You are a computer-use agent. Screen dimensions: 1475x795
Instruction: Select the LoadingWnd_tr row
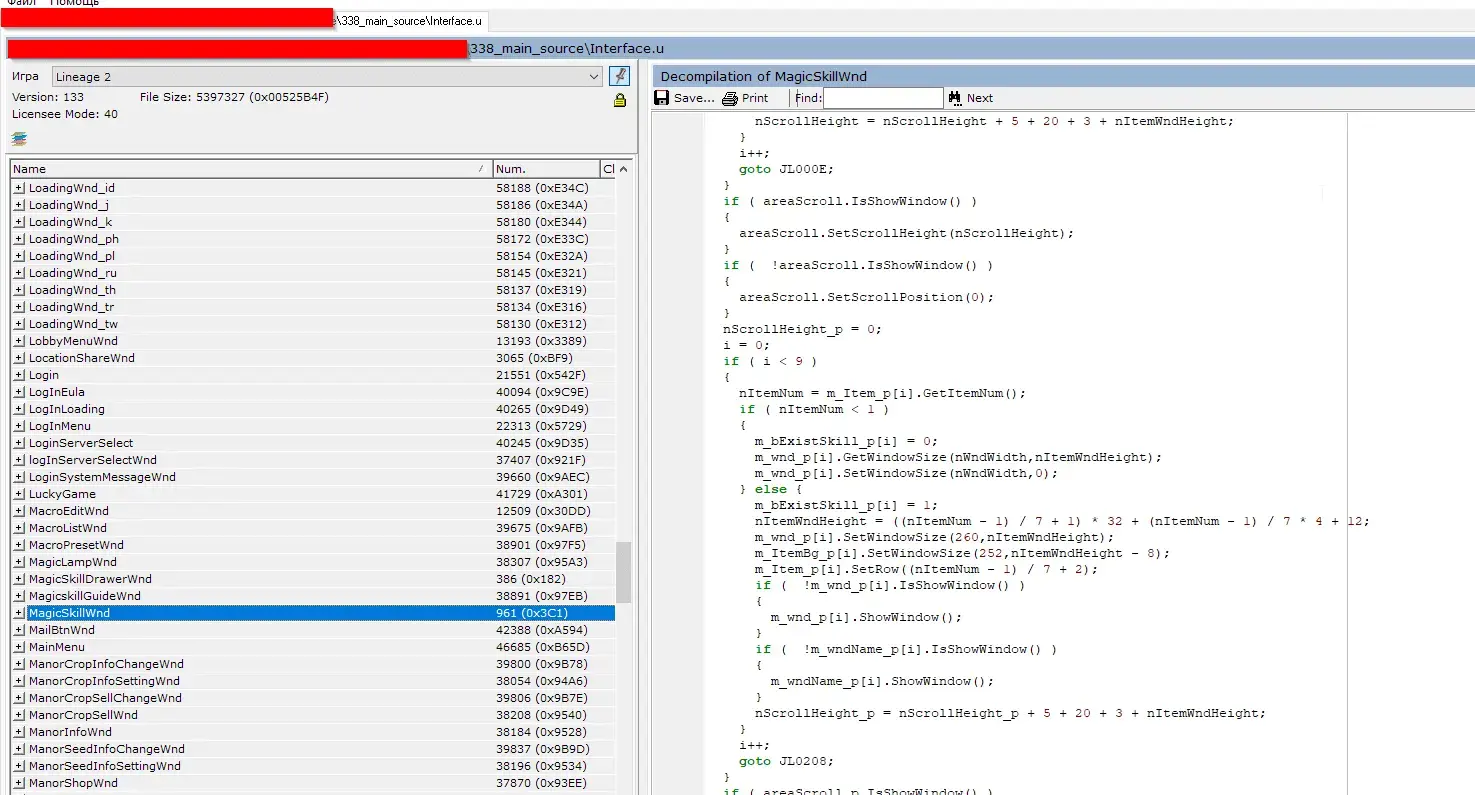tap(313, 307)
